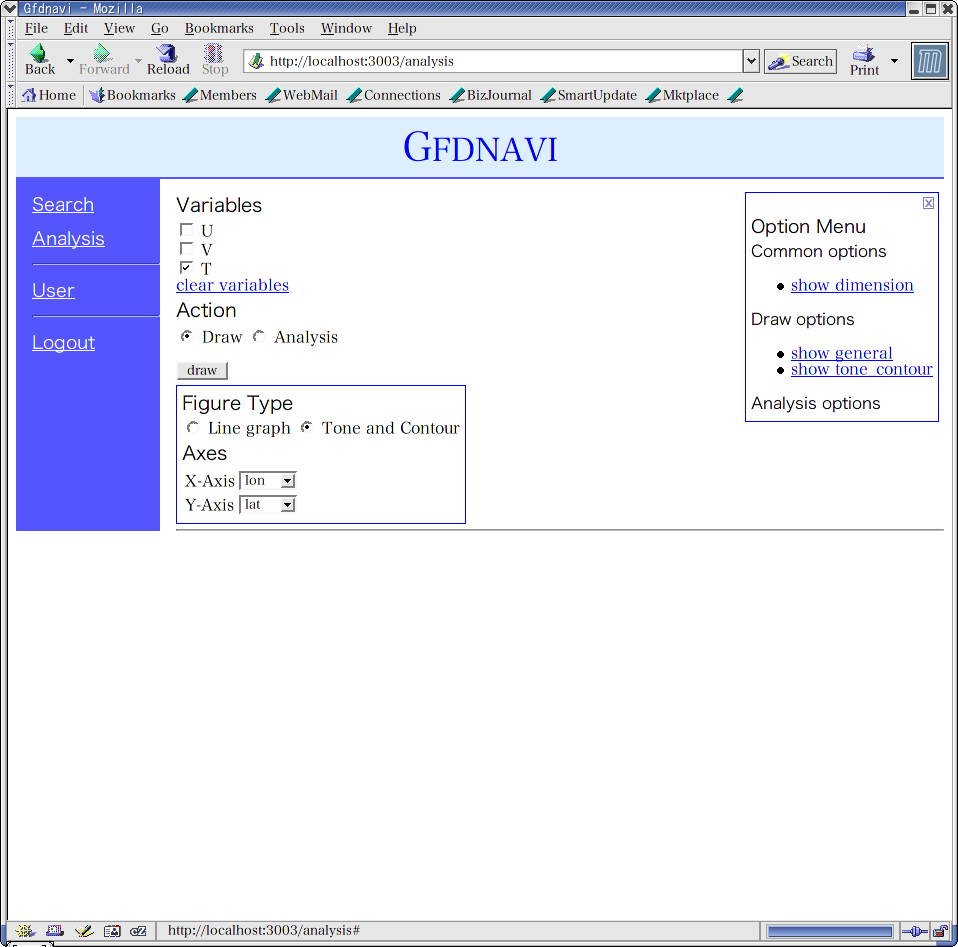958x947 pixels.
Task: Uncheck the T variable checkbox
Action: pyautogui.click(x=186, y=268)
